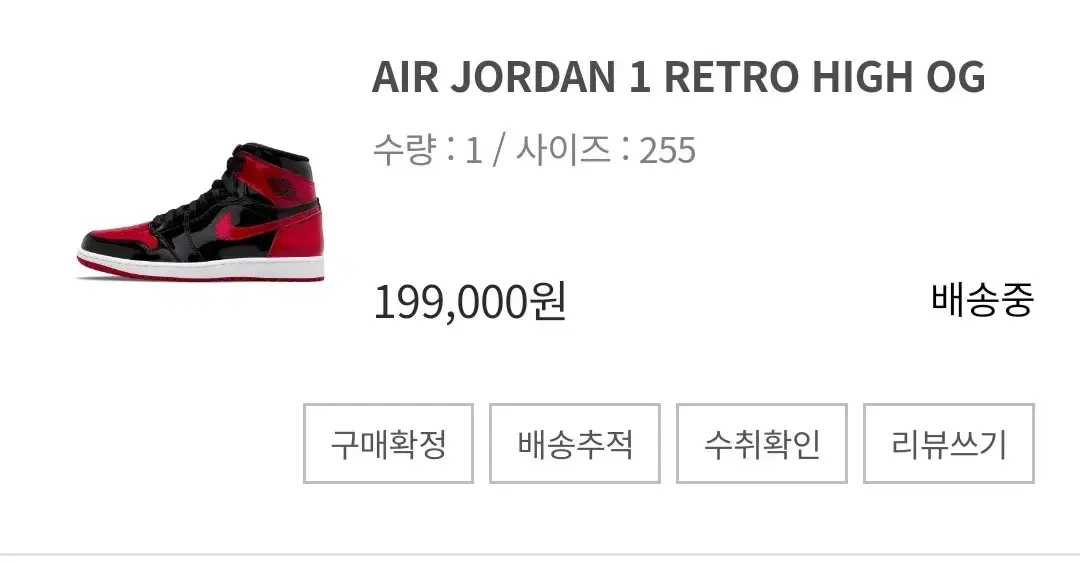Confirm receipt using the 수취확인 button
1080x563 pixels.
point(762,443)
